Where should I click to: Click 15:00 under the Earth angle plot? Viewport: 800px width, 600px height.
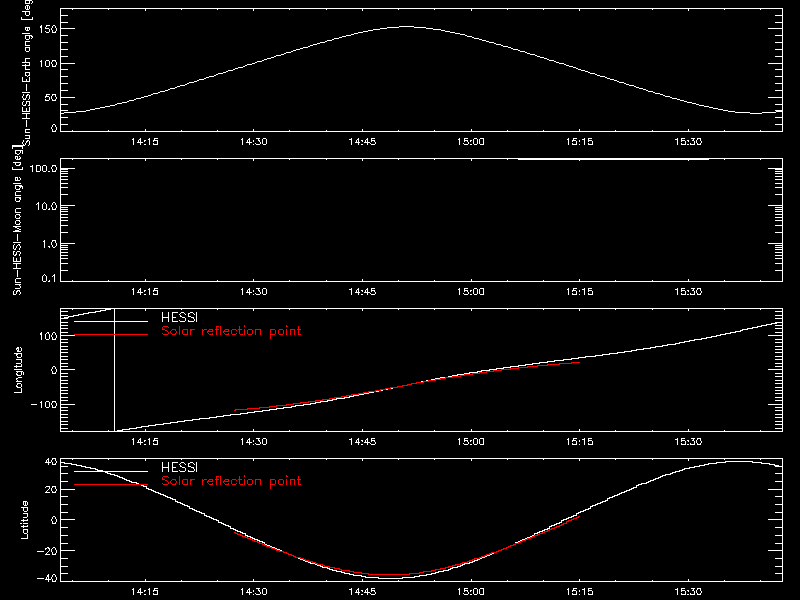coord(470,142)
